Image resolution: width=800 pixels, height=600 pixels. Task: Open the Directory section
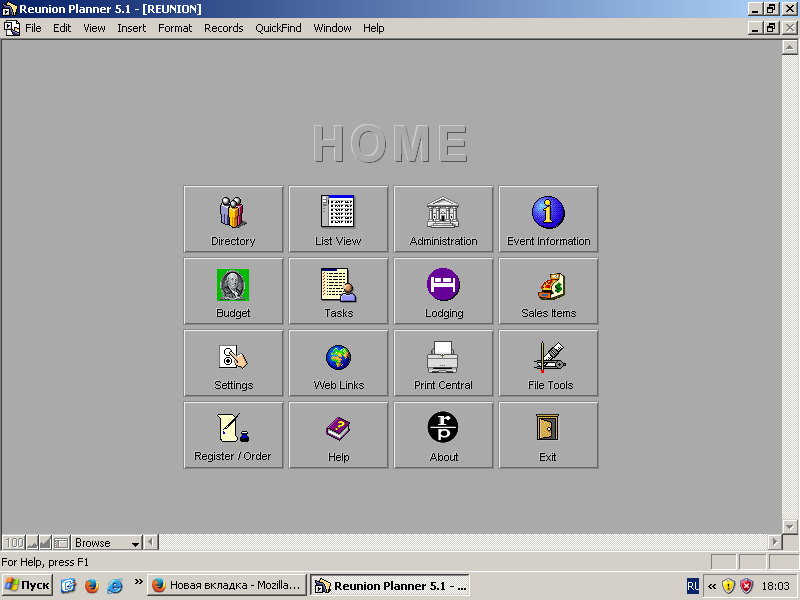(233, 219)
